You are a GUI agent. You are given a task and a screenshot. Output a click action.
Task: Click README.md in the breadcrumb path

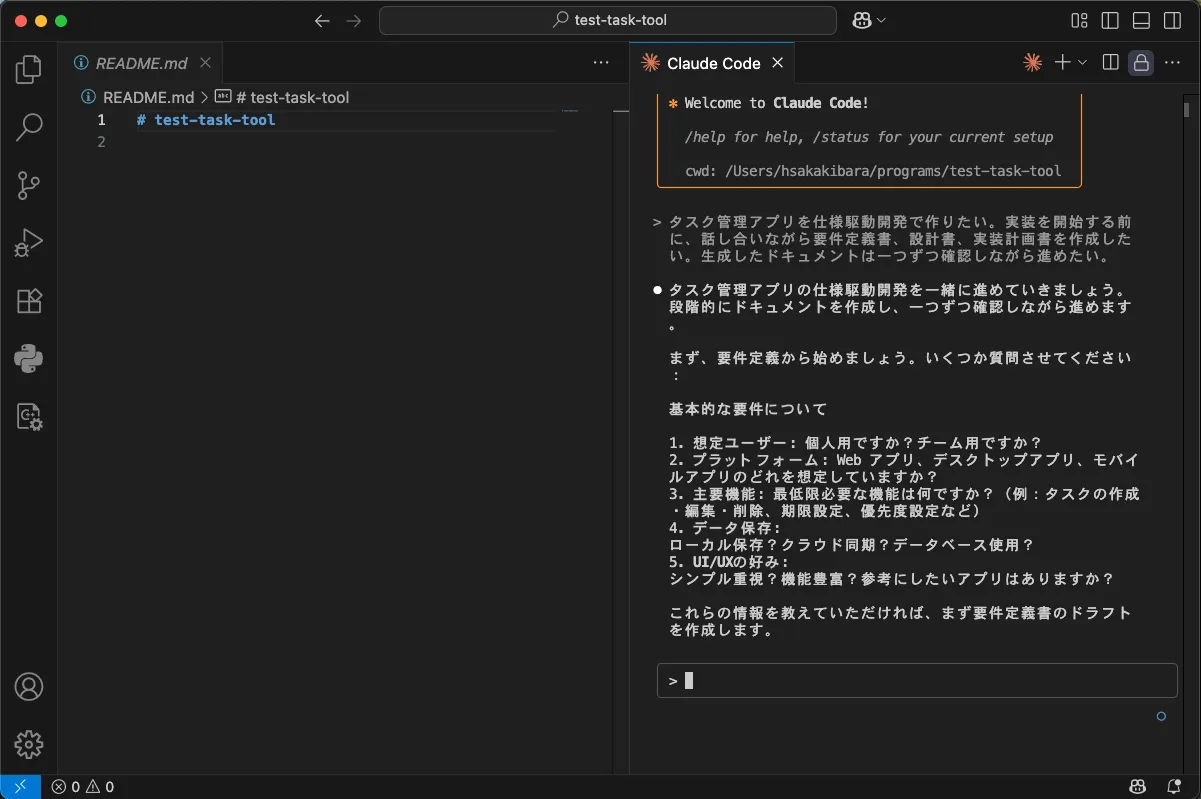(x=148, y=97)
